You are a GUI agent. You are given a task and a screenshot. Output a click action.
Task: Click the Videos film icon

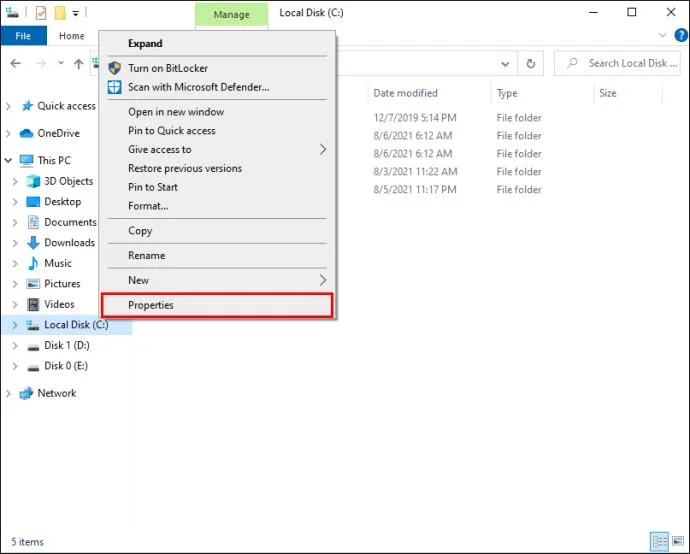click(33, 304)
